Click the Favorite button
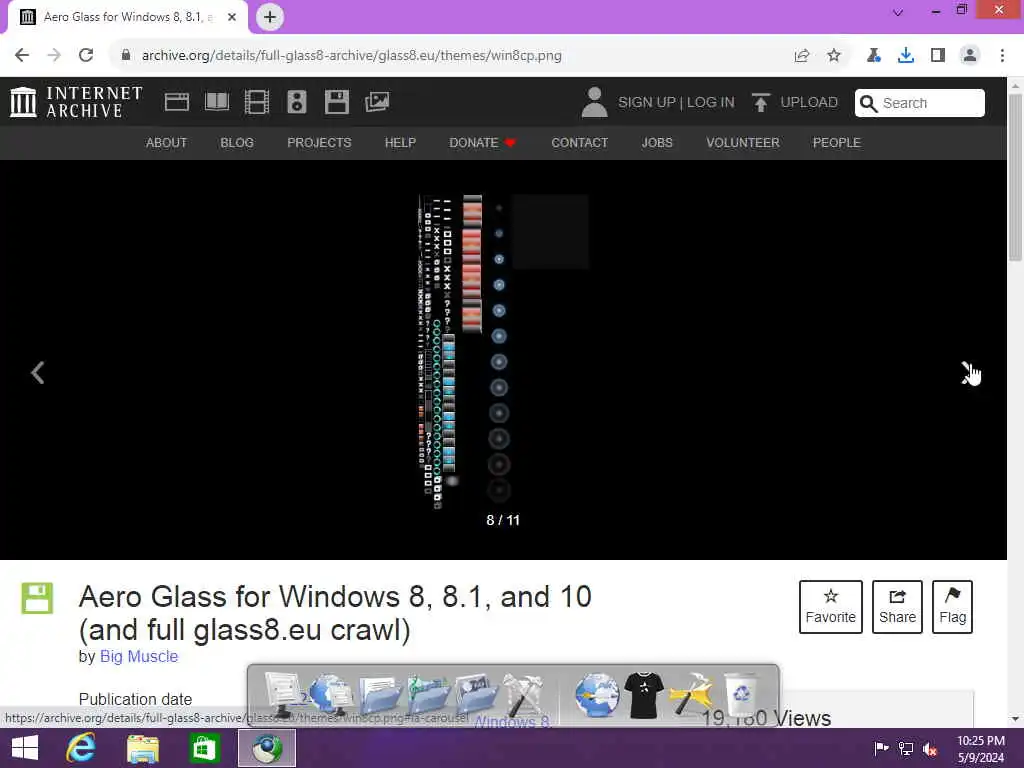 pyautogui.click(x=831, y=607)
